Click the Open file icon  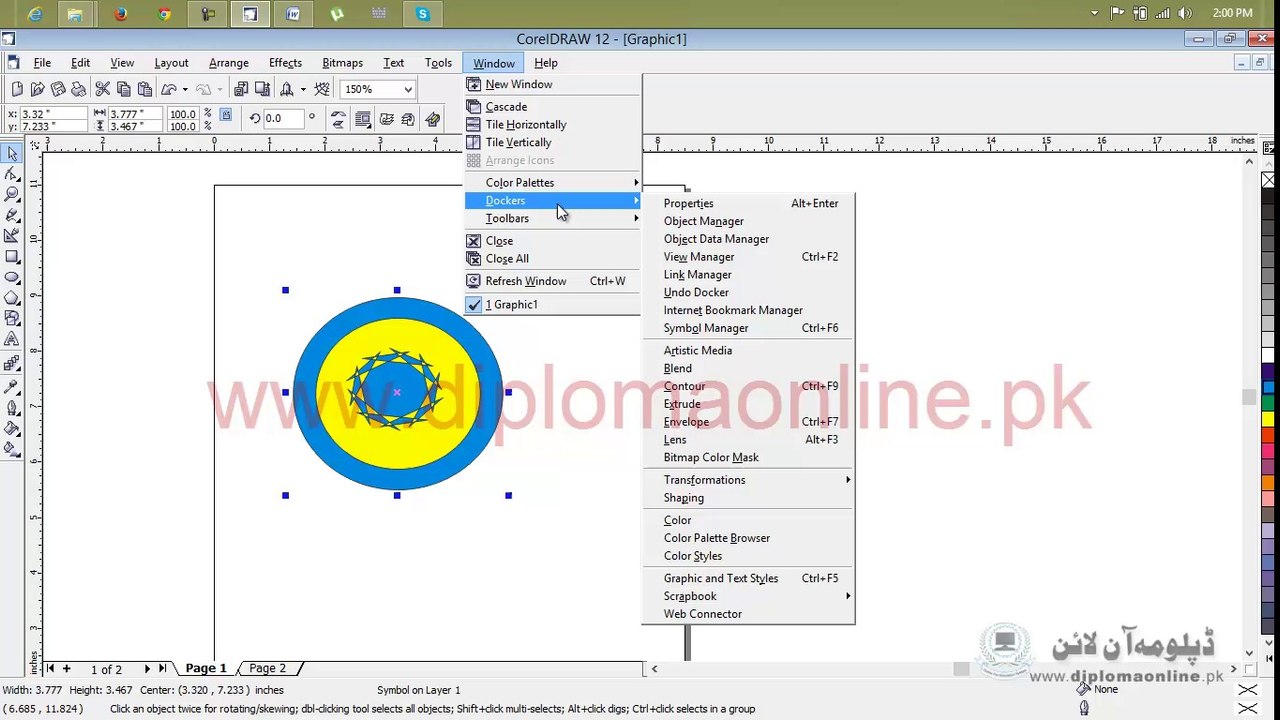click(x=38, y=89)
